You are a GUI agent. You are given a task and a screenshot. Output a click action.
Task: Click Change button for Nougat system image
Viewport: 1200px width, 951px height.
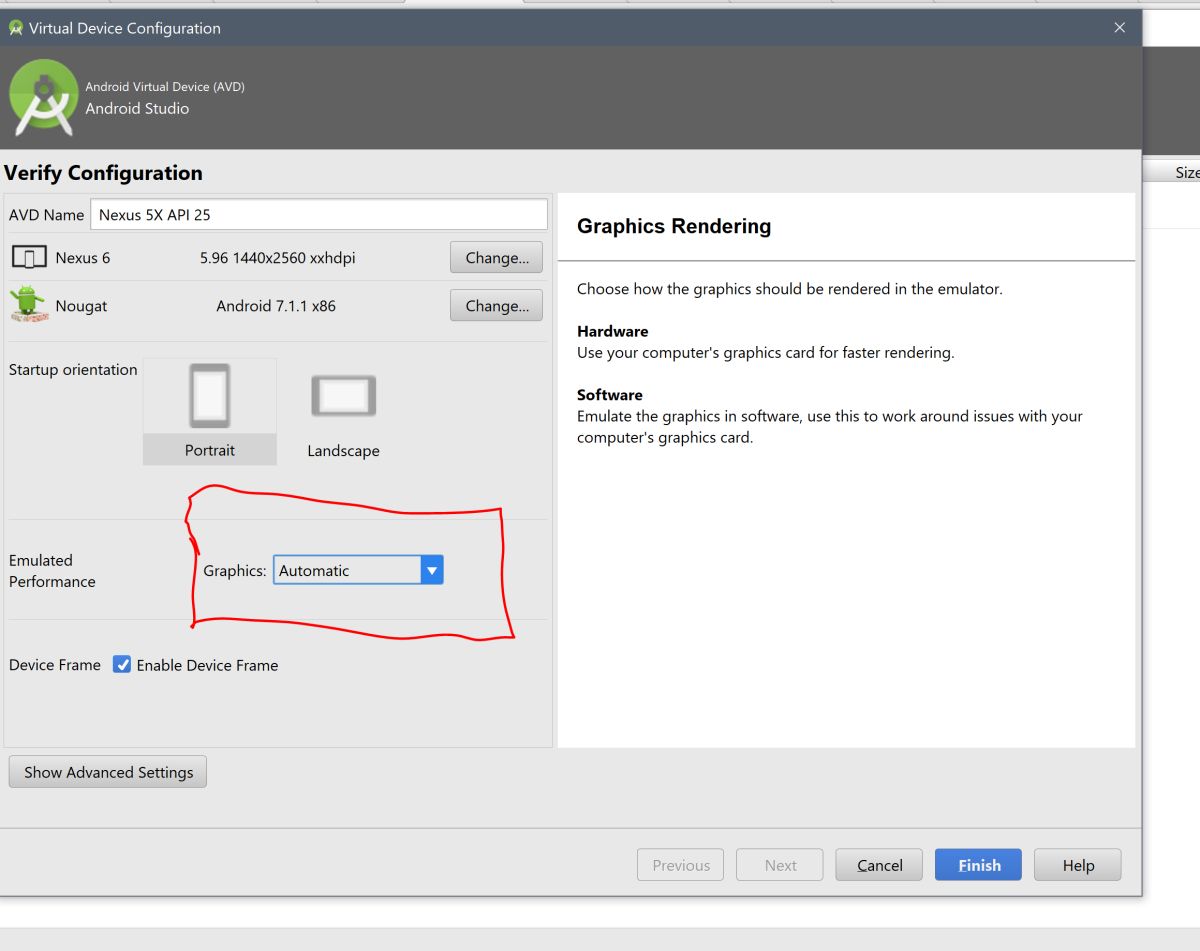tap(497, 305)
